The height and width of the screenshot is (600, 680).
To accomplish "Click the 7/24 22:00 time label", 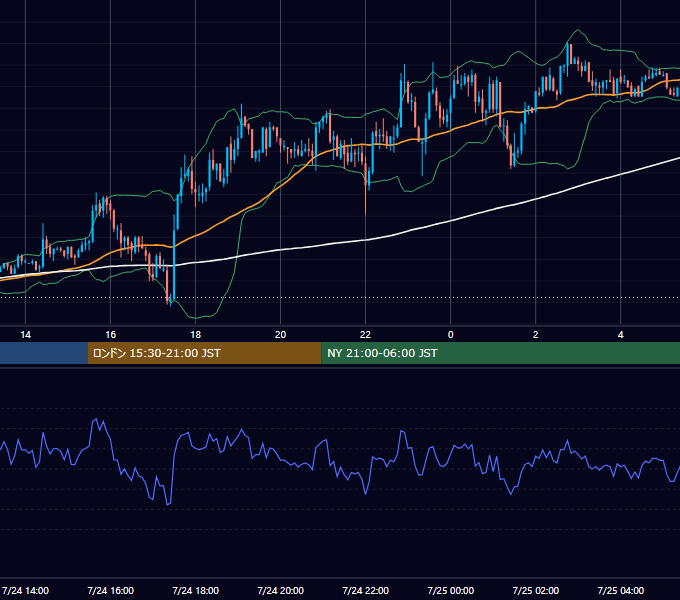I will coord(366,590).
